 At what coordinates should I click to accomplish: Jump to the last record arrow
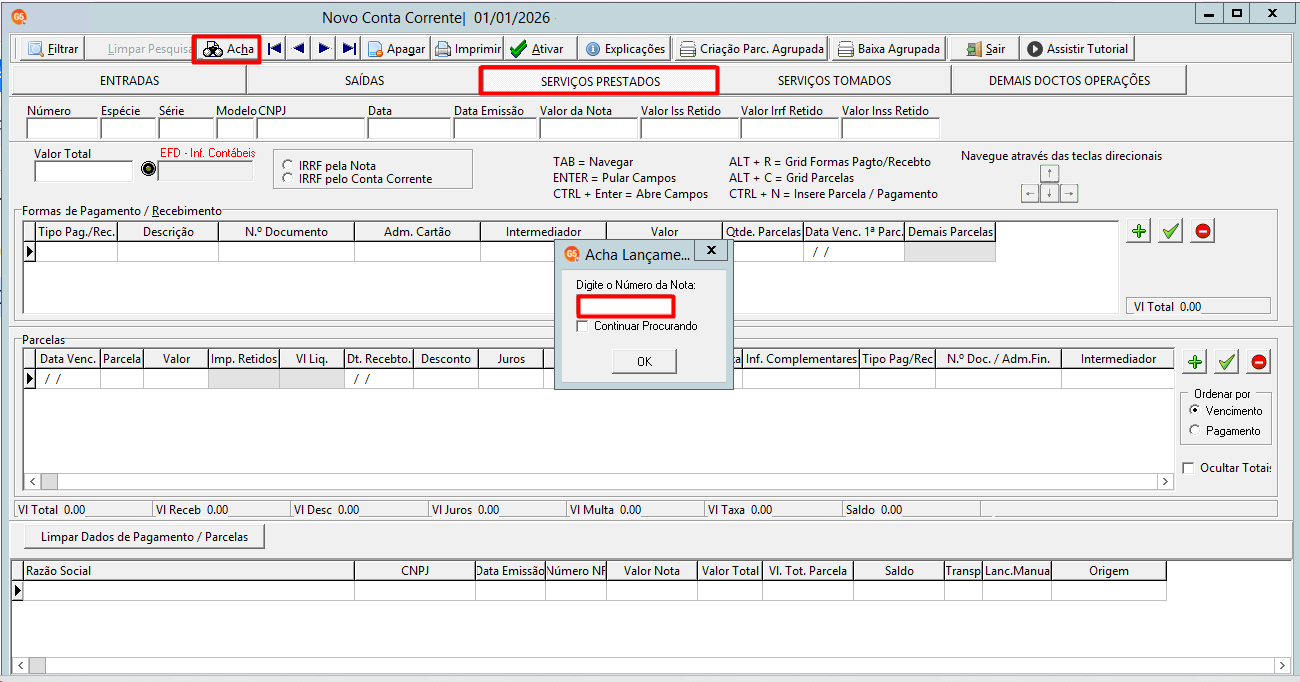point(348,48)
